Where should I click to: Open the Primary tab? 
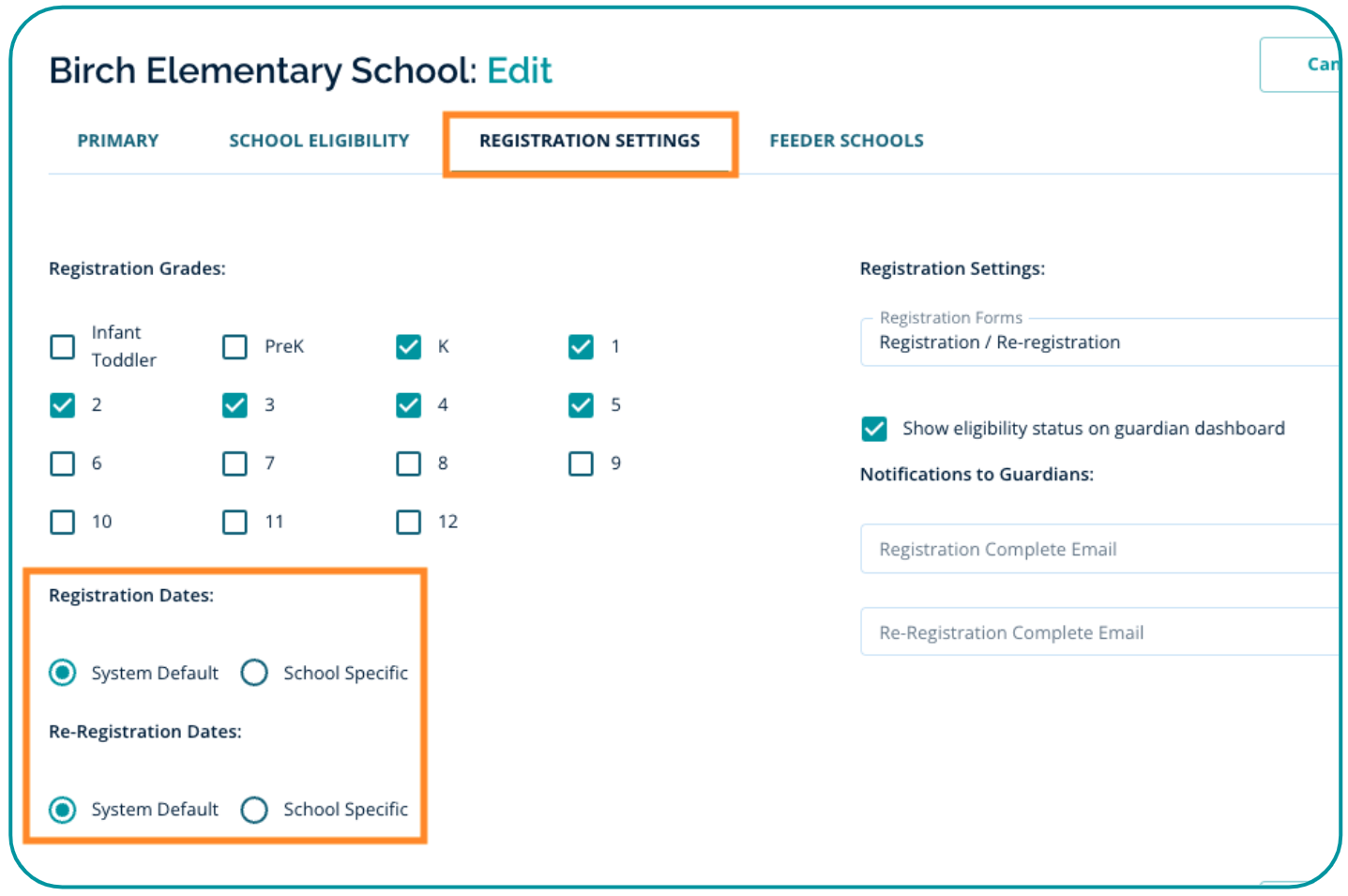pos(118,141)
